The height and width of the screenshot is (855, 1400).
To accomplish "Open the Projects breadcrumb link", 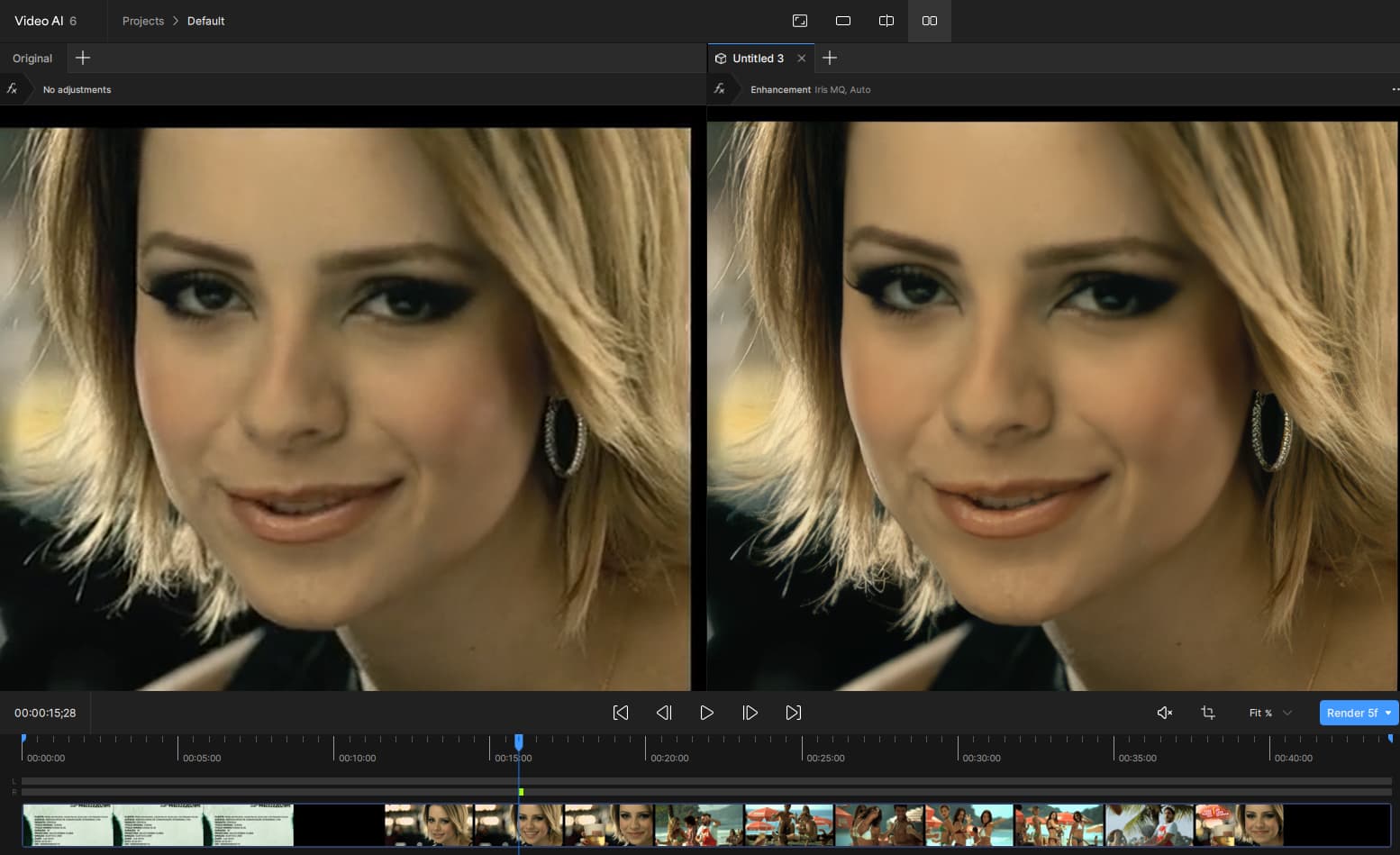I will (143, 21).
